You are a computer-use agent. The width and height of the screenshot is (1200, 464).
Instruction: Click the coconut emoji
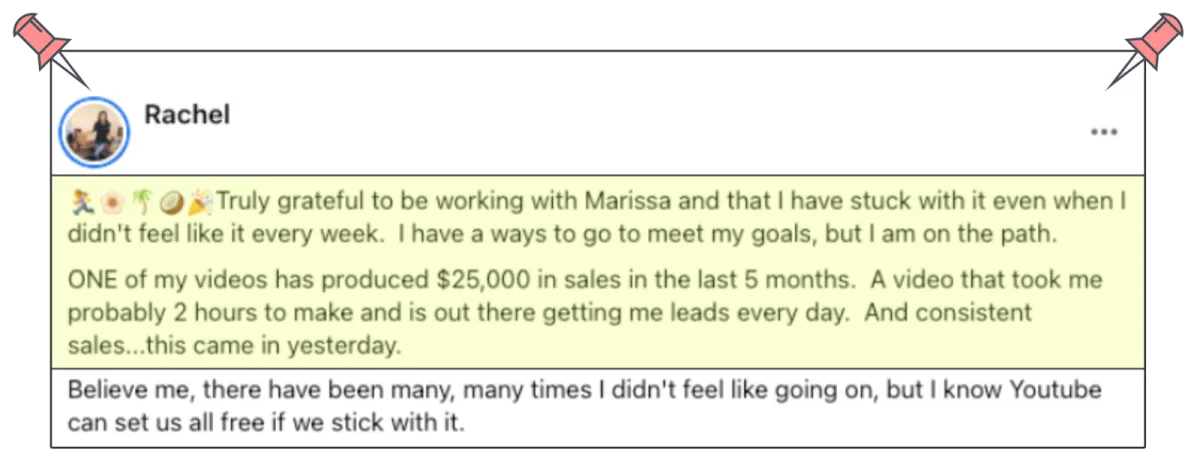point(171,201)
